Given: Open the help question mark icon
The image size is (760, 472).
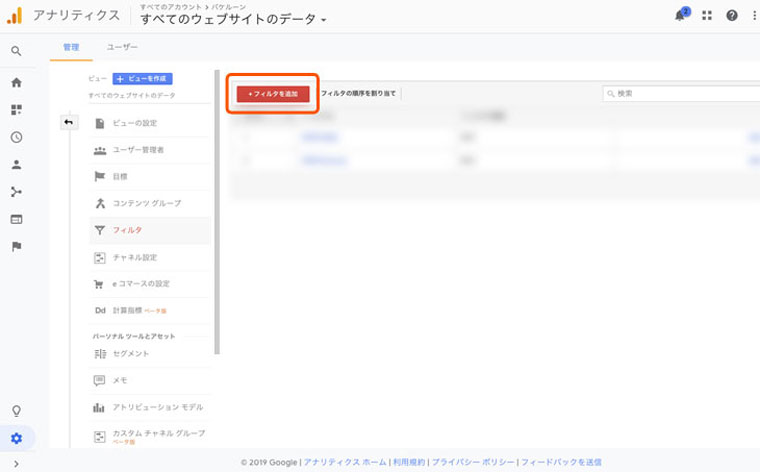Looking at the screenshot, I should [732, 16].
